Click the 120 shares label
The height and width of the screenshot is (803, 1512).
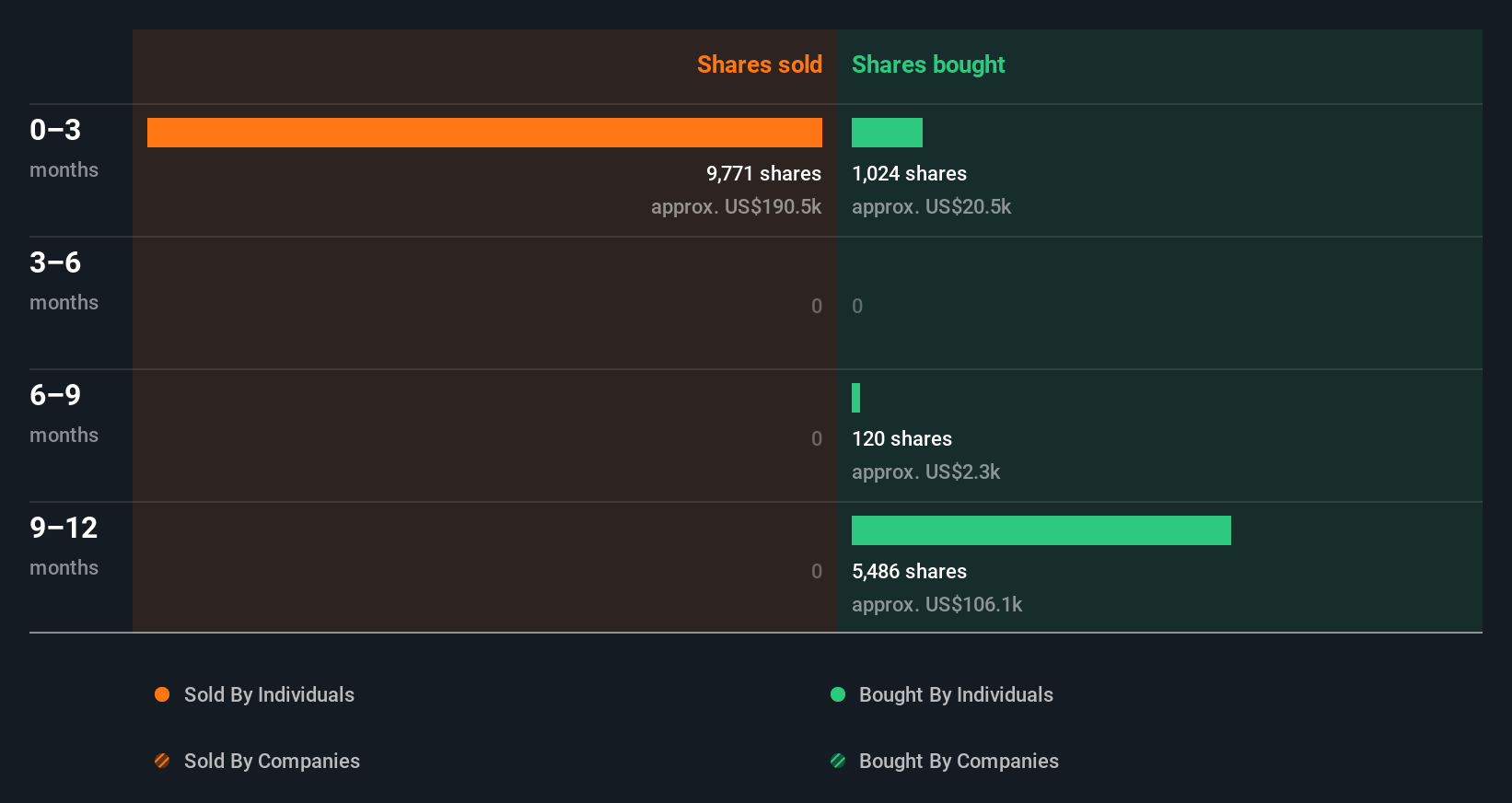coord(901,438)
